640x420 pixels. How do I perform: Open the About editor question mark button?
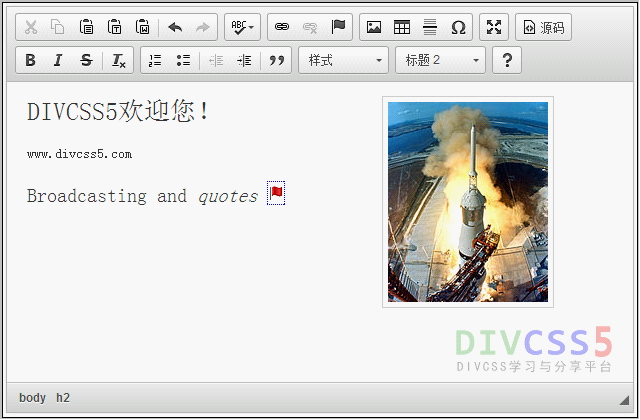click(x=507, y=61)
